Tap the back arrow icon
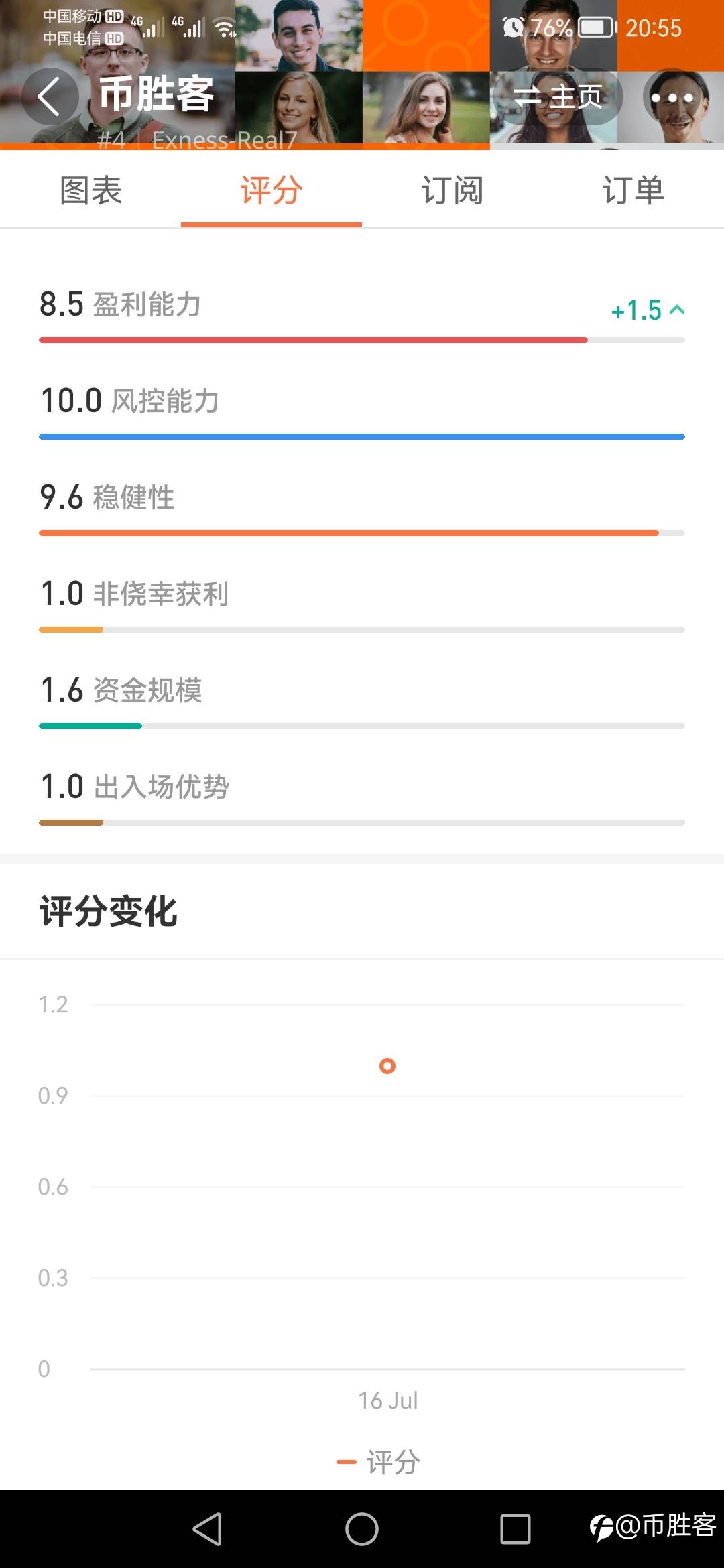This screenshot has width=724, height=1568. pos(50,96)
